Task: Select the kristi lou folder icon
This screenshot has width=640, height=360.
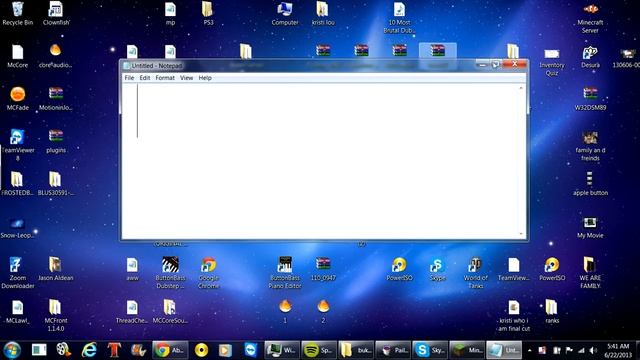Action: (323, 14)
